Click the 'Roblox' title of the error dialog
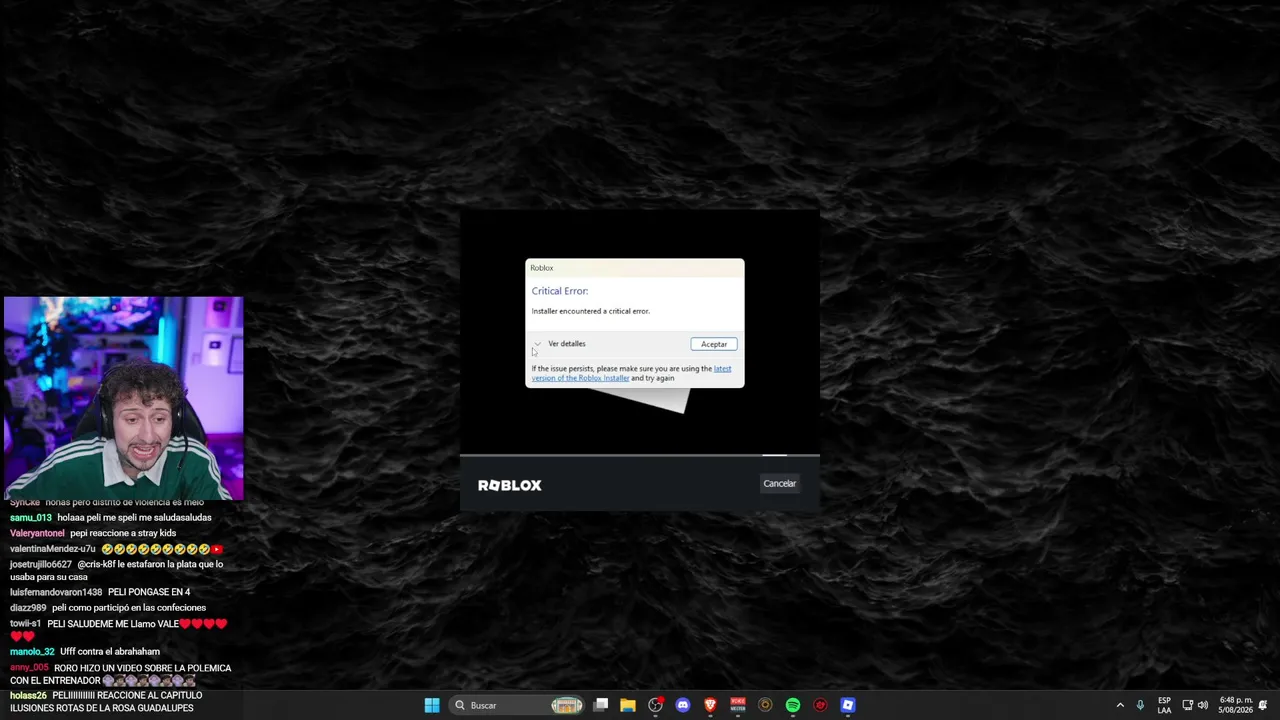1280x720 pixels. [542, 268]
